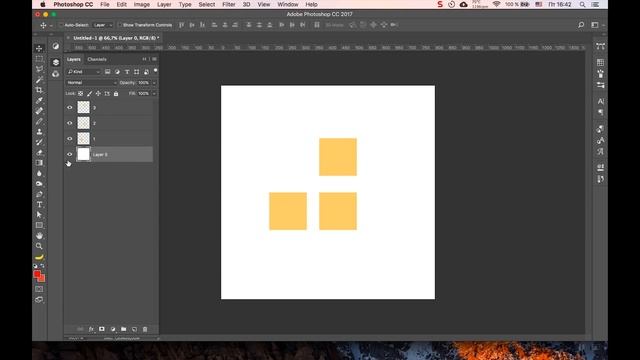Select the Rectangle shape tool
The height and width of the screenshot is (360, 640).
(39, 225)
